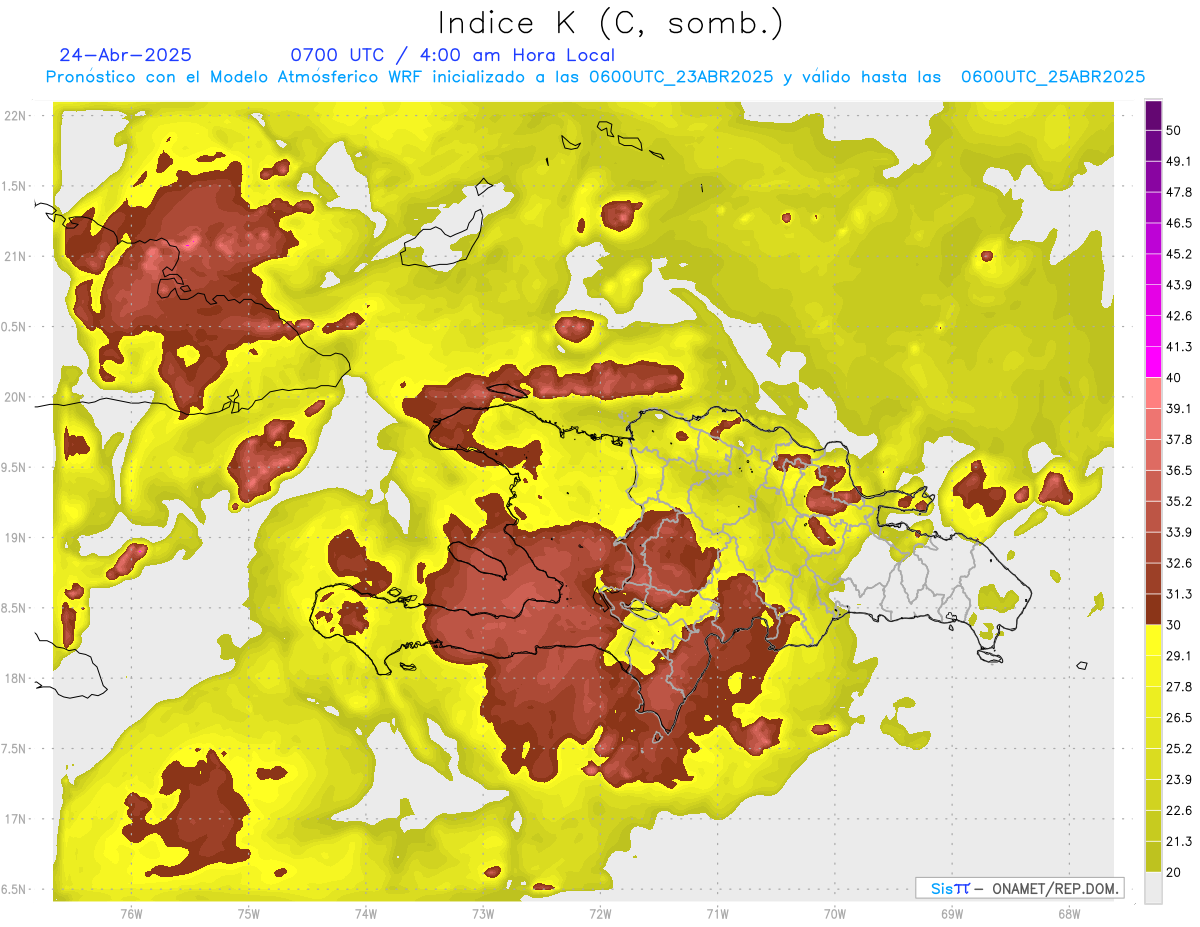
Task: Select the date text "24-Abr-2025"
Action: coord(125,55)
